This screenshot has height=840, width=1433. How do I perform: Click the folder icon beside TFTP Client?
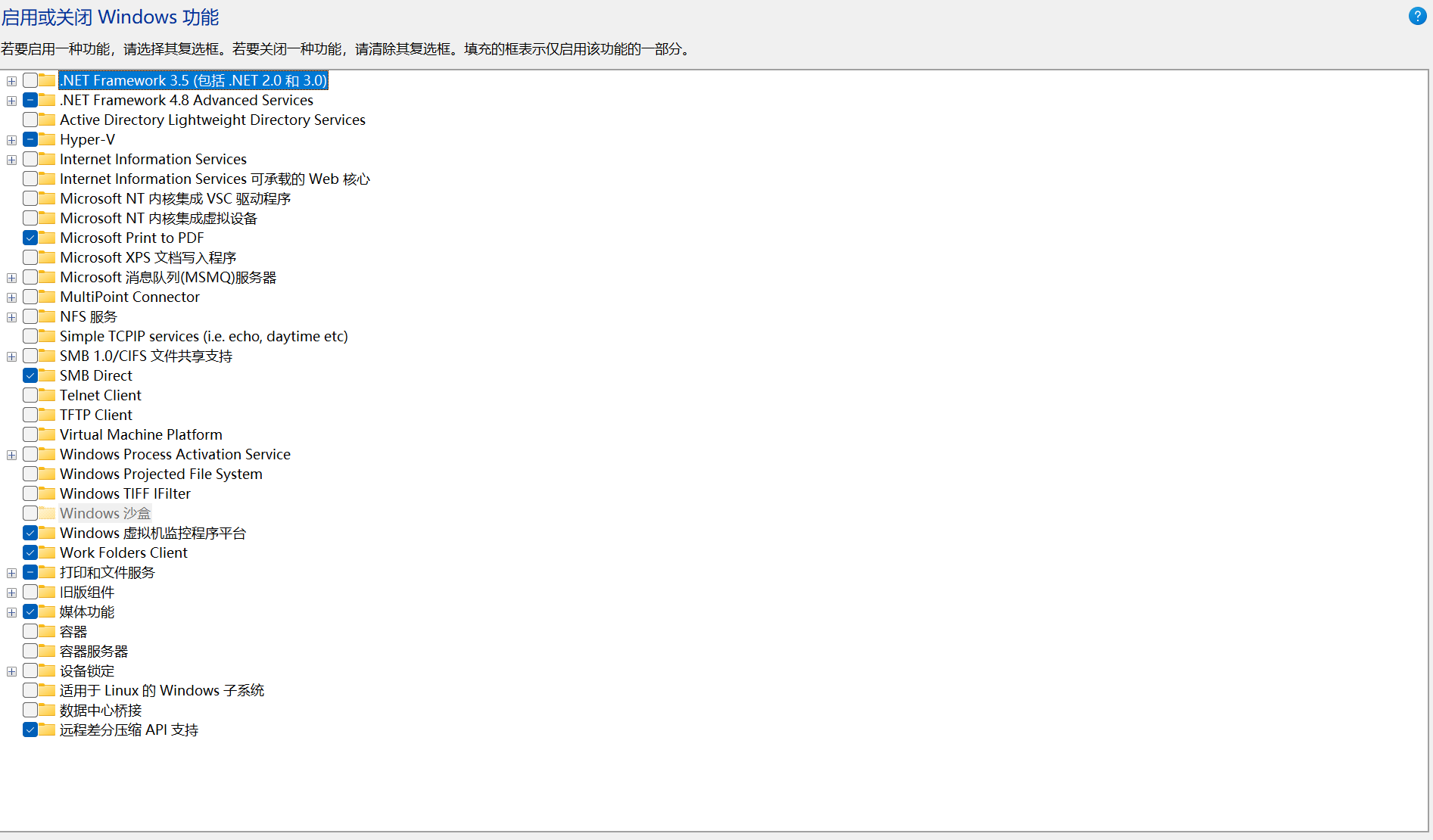point(47,415)
